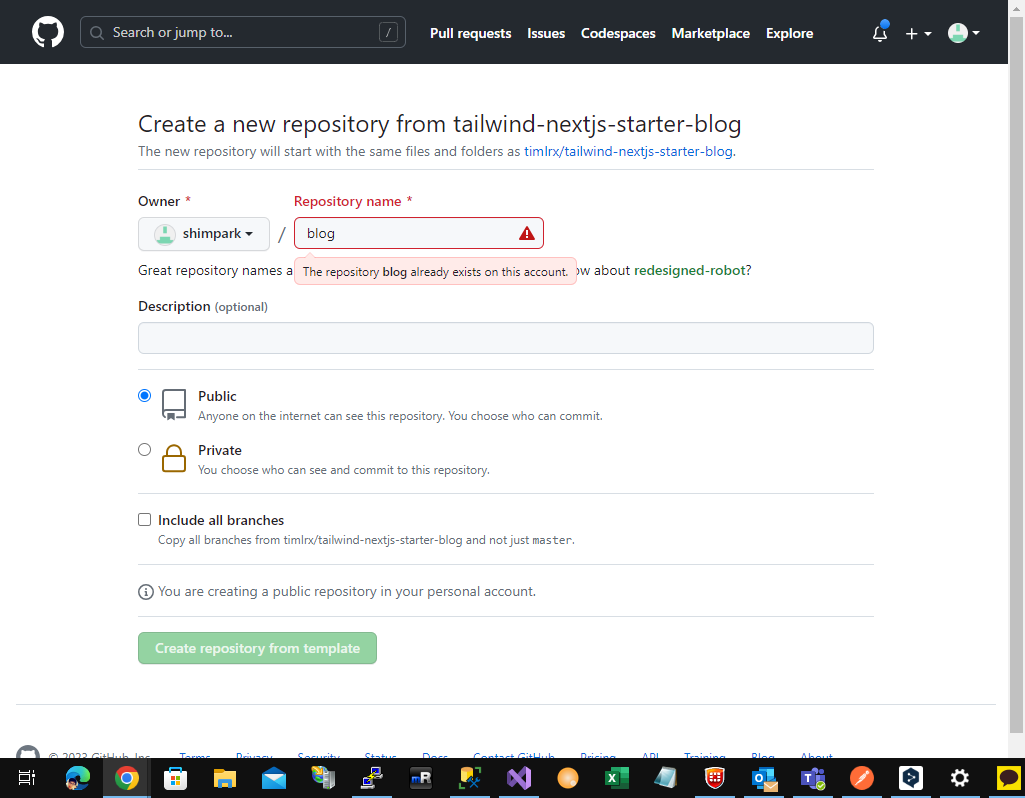Screen dimensions: 1025x798
Task: Expand the shimpark owner dropdown
Action: click(204, 234)
